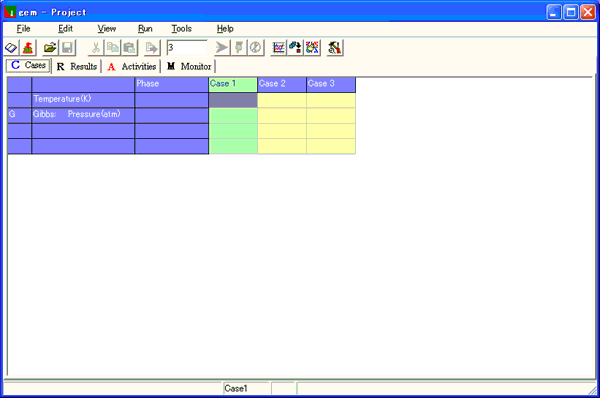Screen dimensions: 600x398
Task: Click the copy icon in the toolbar
Action: (112, 48)
